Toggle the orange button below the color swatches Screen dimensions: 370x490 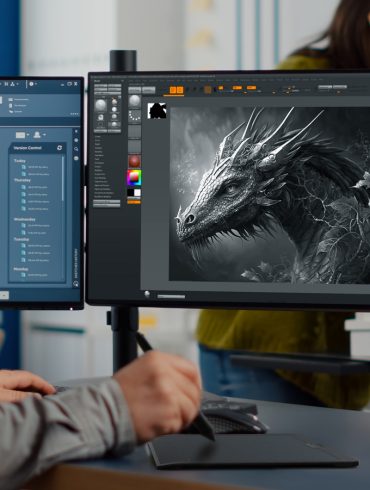tap(134, 202)
